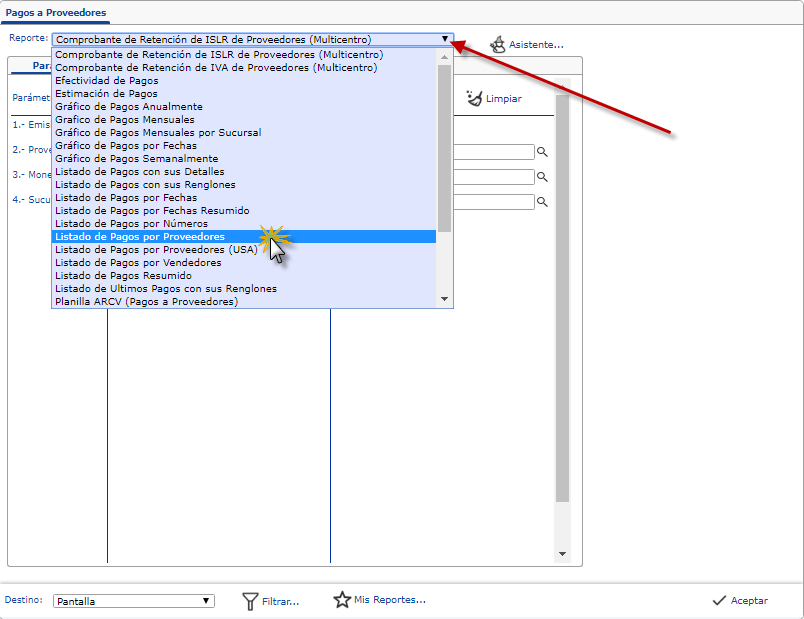804x619 pixels.
Task: Select Grafico de Pagos Mensuales
Action: click(x=245, y=119)
